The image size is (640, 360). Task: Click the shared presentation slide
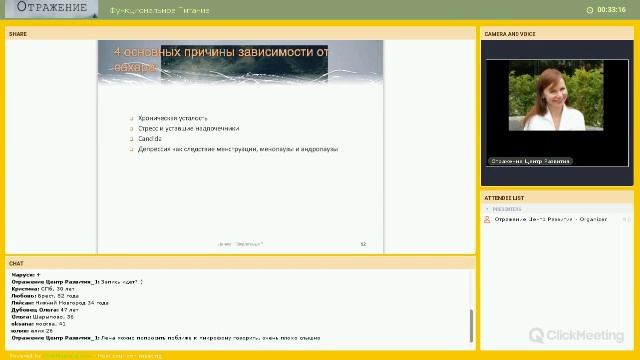point(240,147)
